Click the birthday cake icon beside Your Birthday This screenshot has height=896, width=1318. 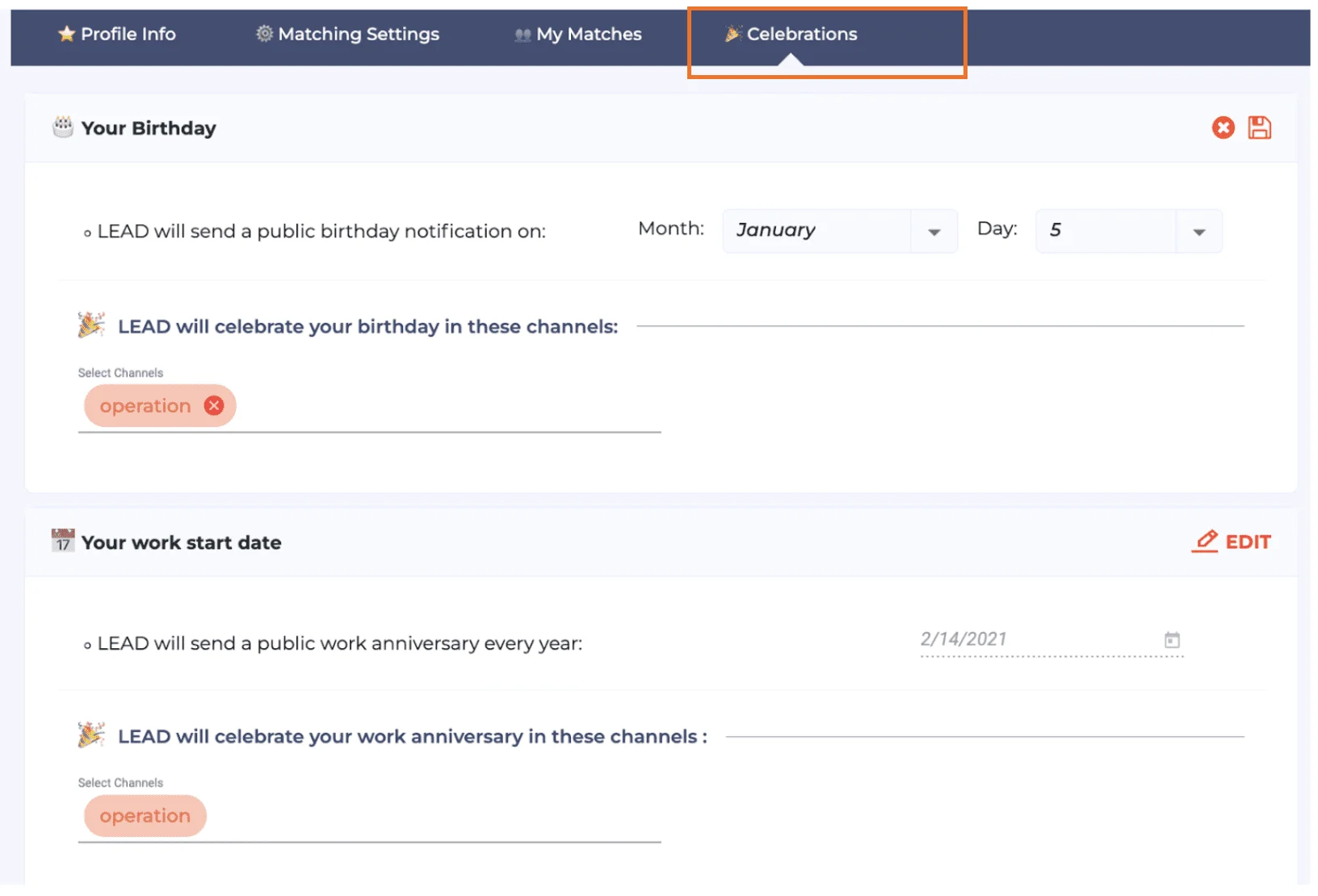[x=63, y=127]
